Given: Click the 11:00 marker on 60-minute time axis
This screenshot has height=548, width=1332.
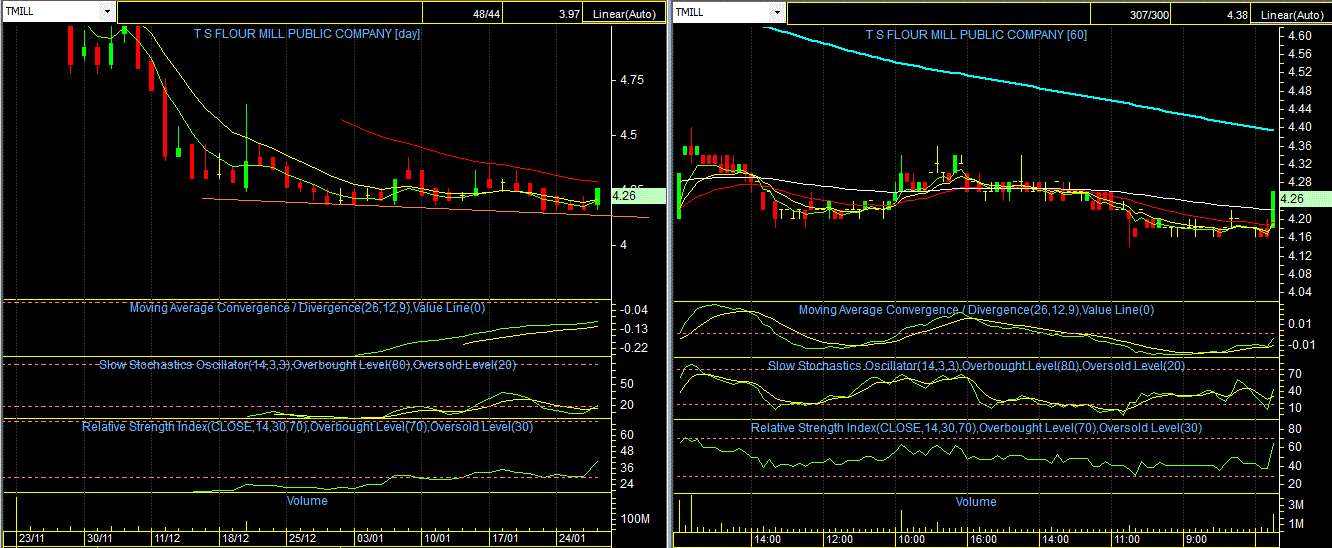Looking at the screenshot, I should pyautogui.click(x=1127, y=538).
